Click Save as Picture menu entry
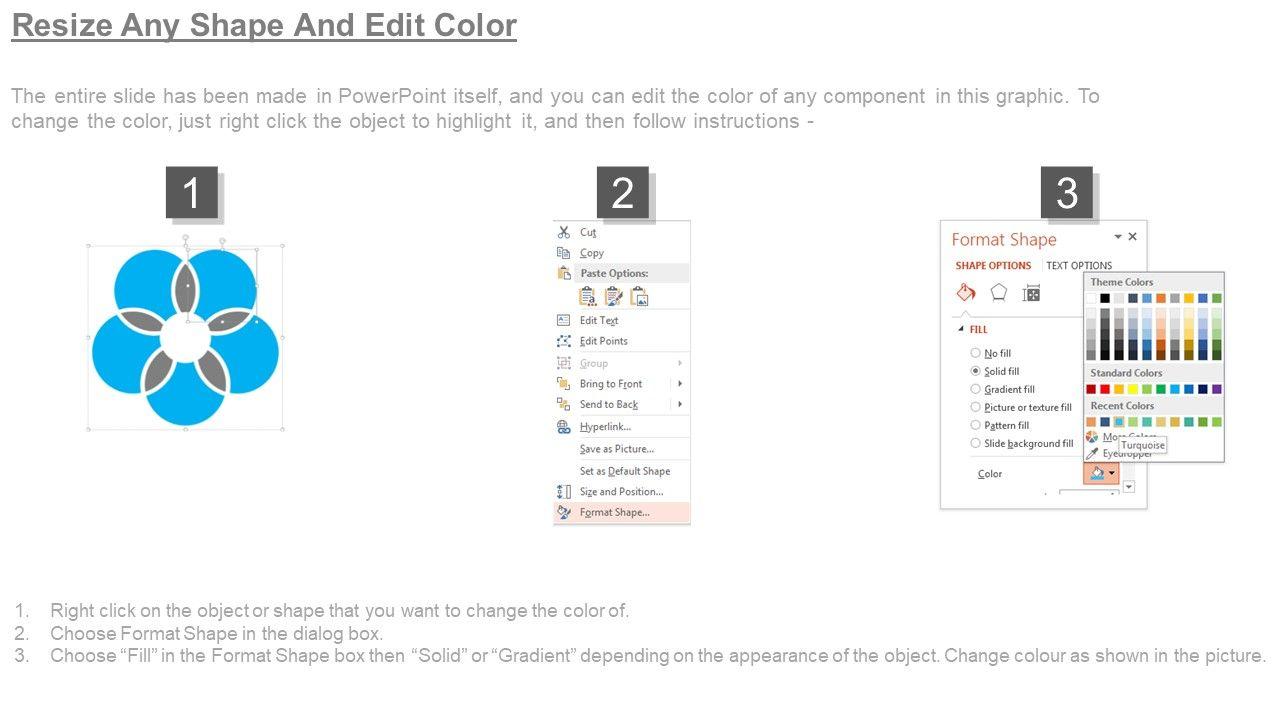The height and width of the screenshot is (720, 1280). coord(616,449)
